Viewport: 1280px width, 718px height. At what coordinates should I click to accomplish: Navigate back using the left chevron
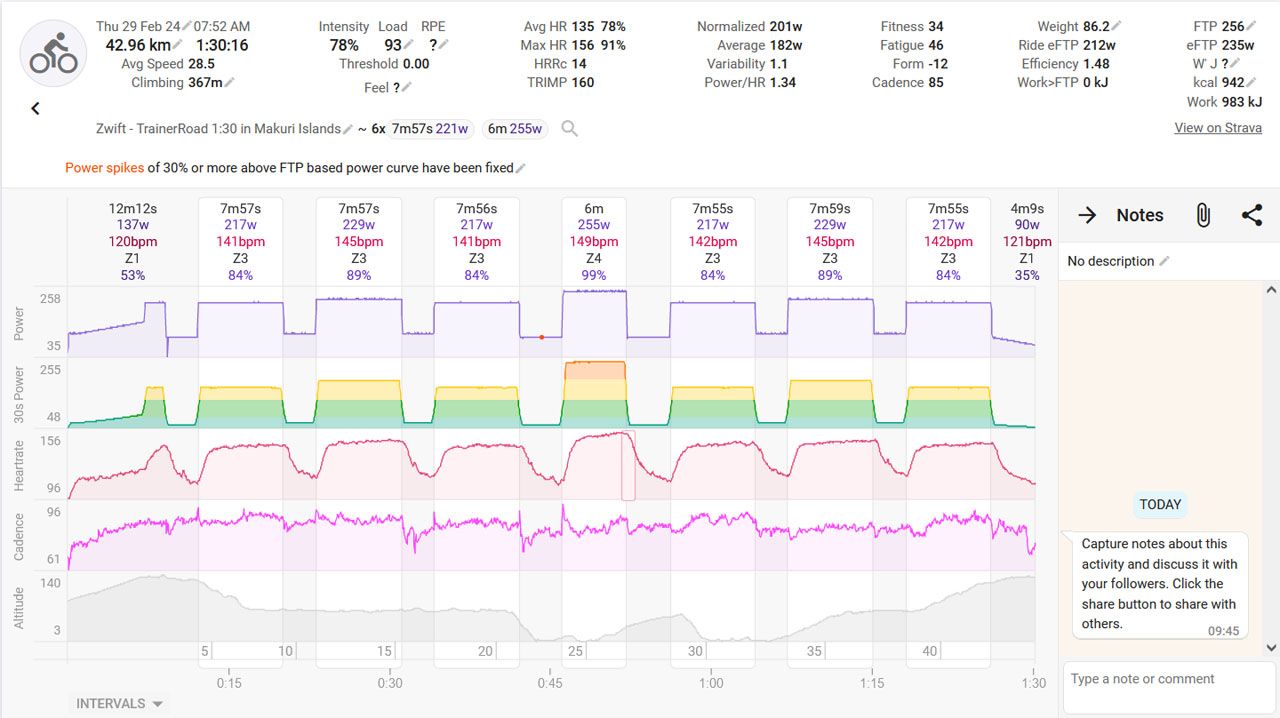click(x=35, y=108)
